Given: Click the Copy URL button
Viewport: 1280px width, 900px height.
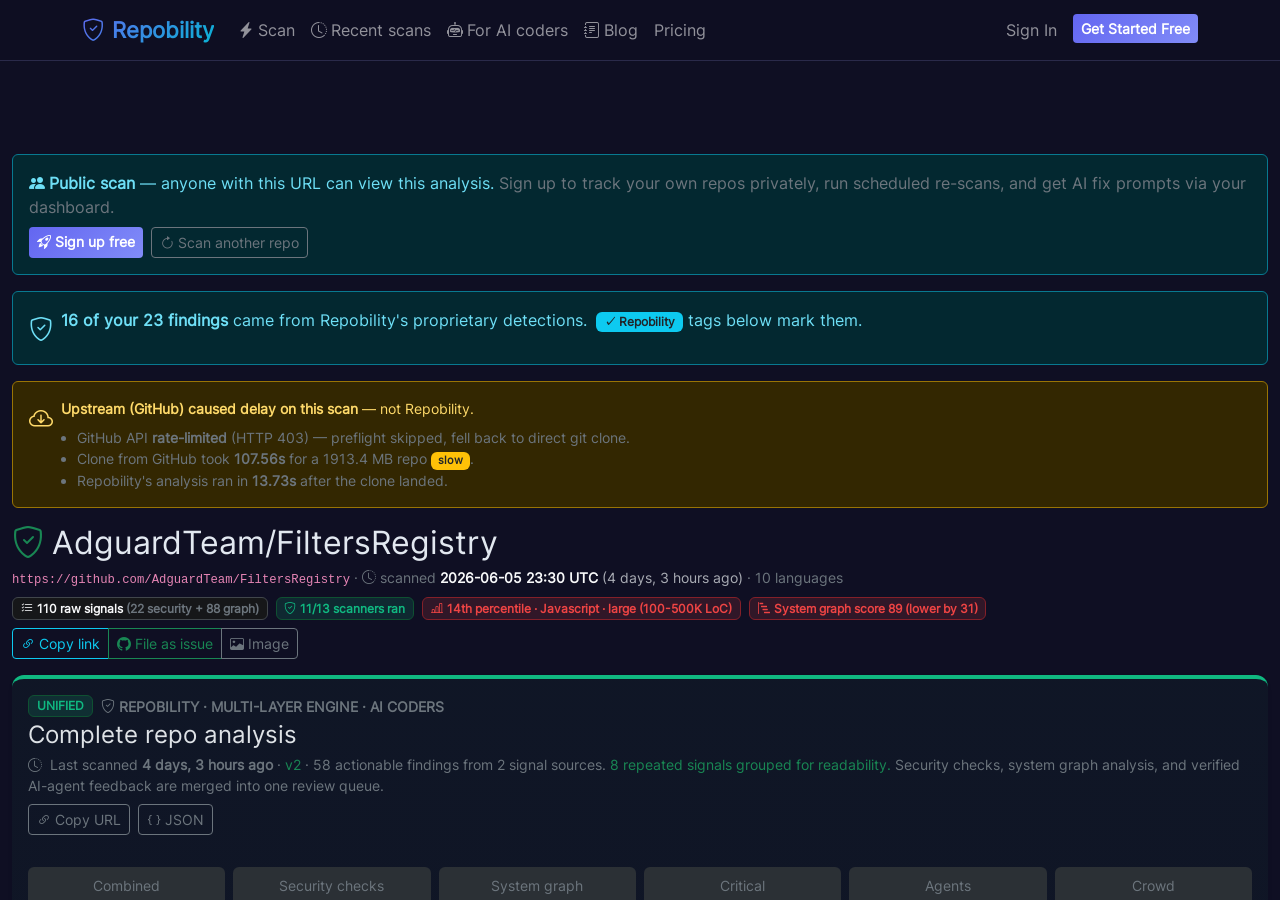Looking at the screenshot, I should pos(79,819).
